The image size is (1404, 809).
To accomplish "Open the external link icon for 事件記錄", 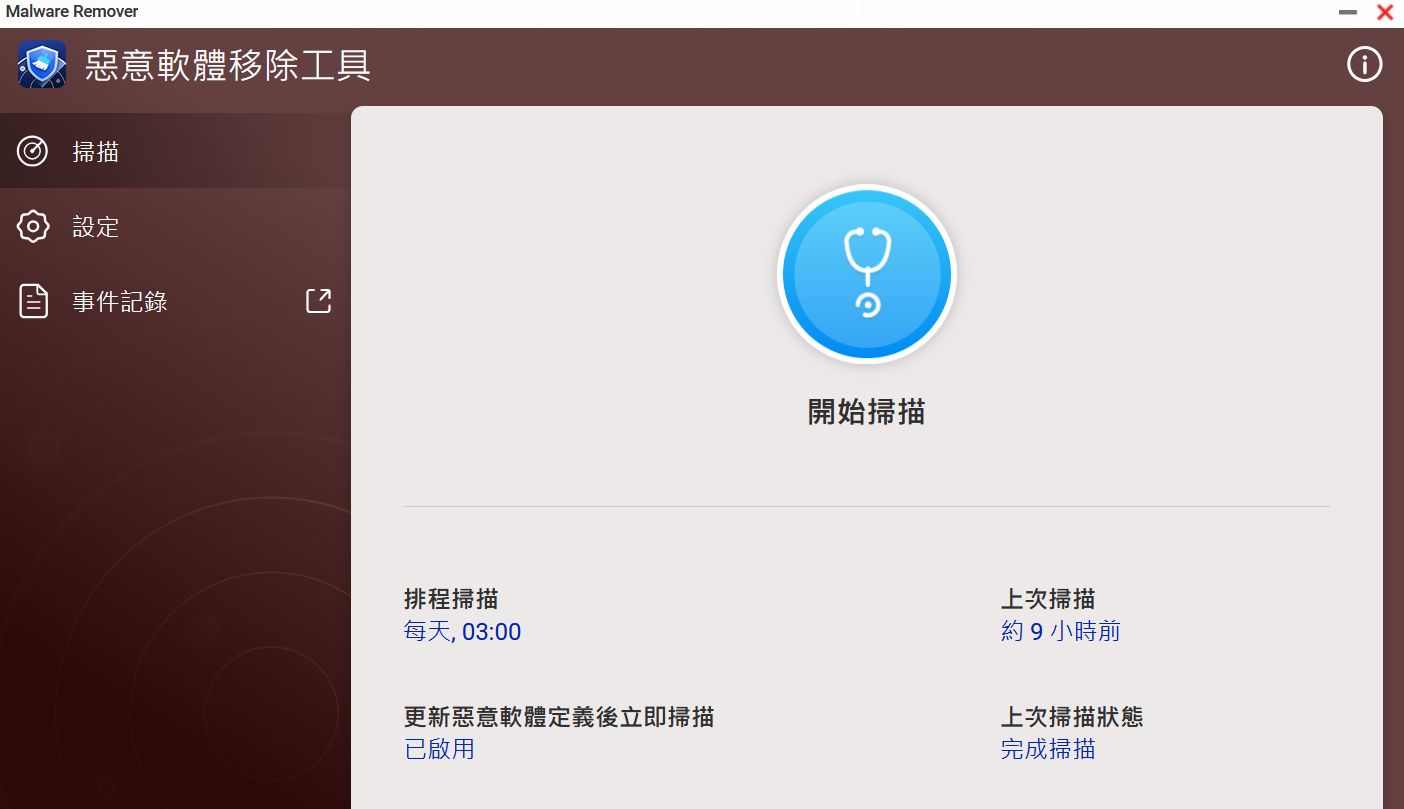I will [318, 301].
